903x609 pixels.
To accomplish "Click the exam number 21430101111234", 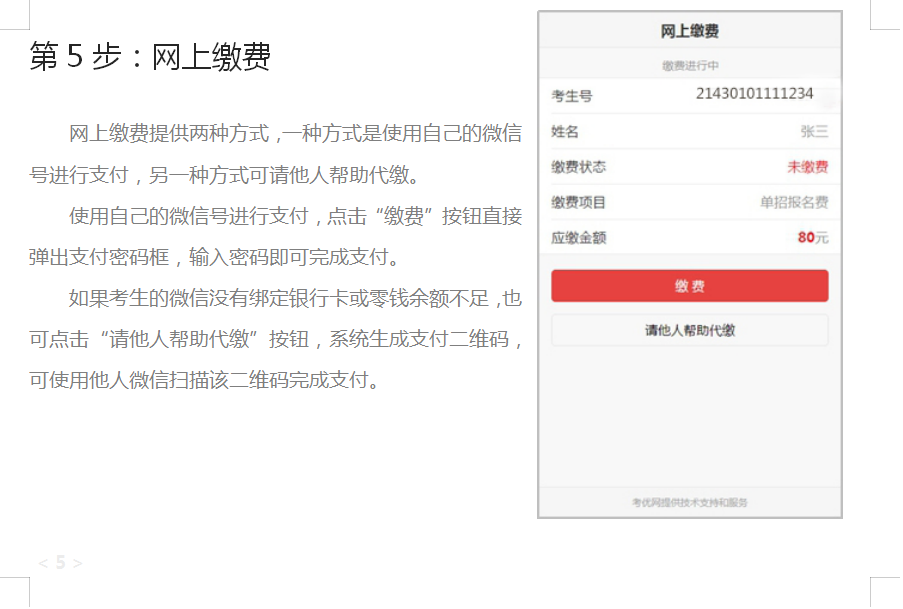I will tap(754, 94).
